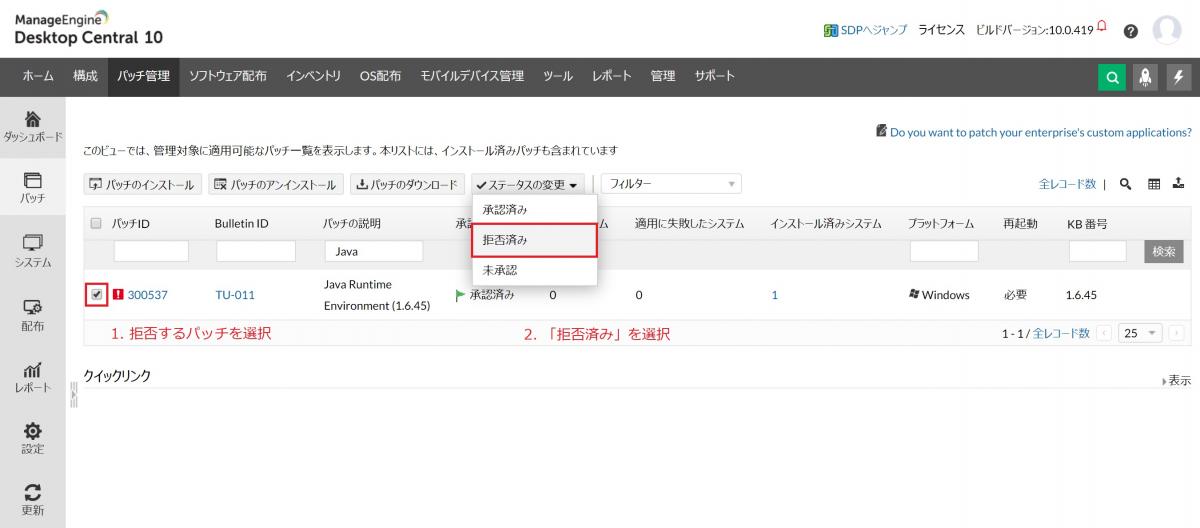Open the 配布 sidebar section

32,315
